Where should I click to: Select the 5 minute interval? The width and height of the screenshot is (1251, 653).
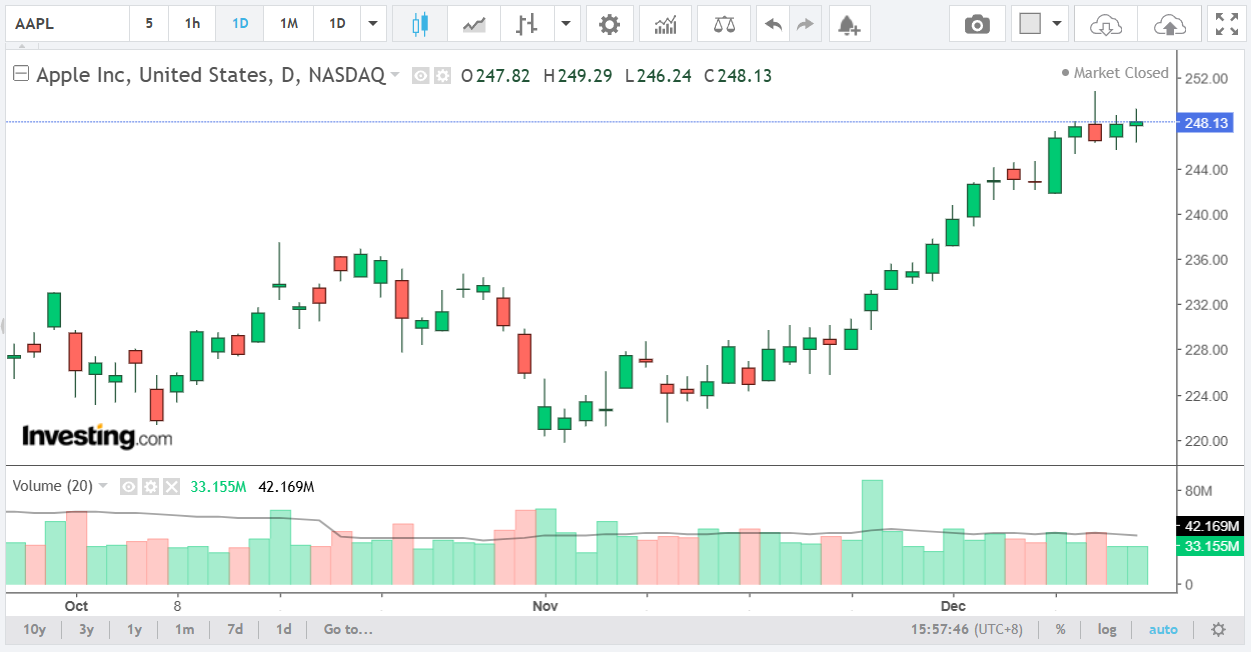pos(149,24)
